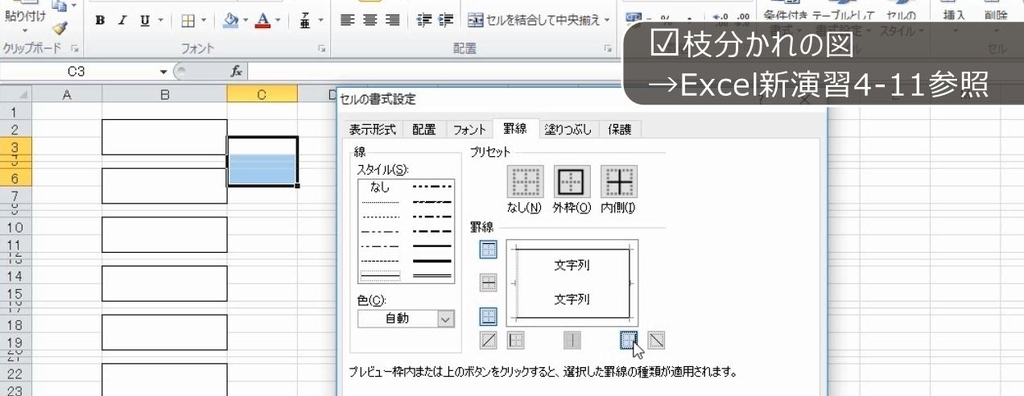Image resolution: width=1024 pixels, height=396 pixels.
Task: Select the 外枠 outline preset icon
Action: [x=572, y=182]
